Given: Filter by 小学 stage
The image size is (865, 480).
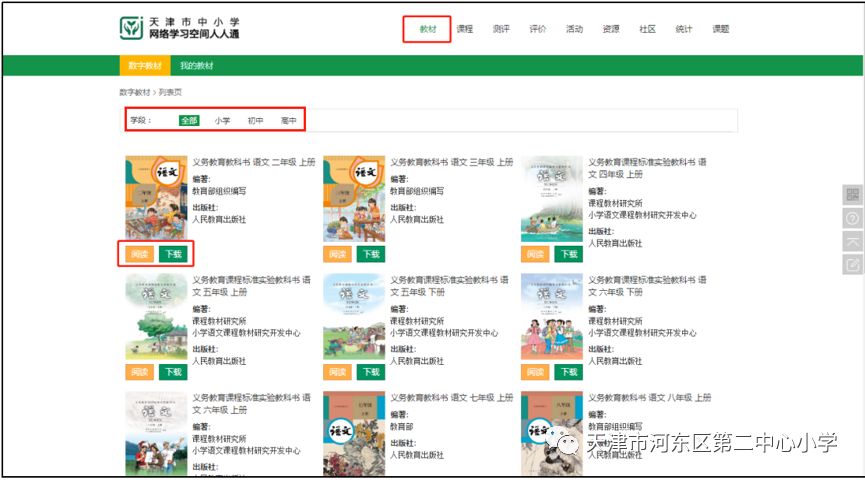Looking at the screenshot, I should (222, 120).
